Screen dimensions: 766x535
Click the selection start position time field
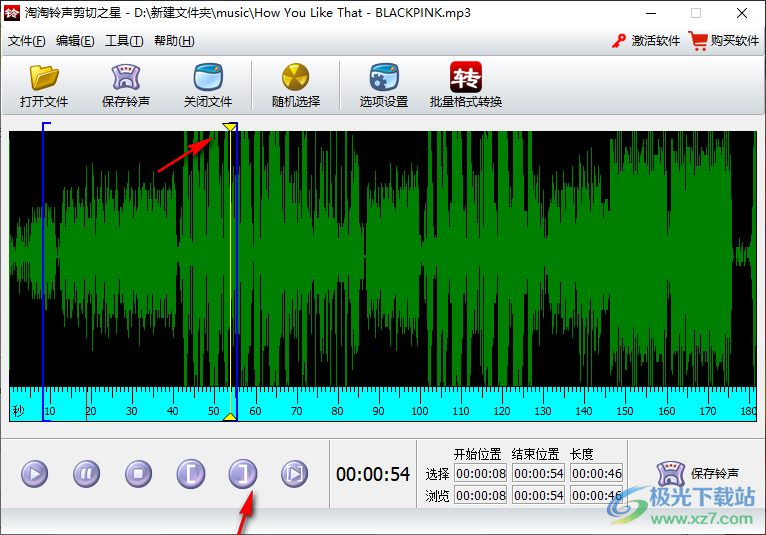480,473
